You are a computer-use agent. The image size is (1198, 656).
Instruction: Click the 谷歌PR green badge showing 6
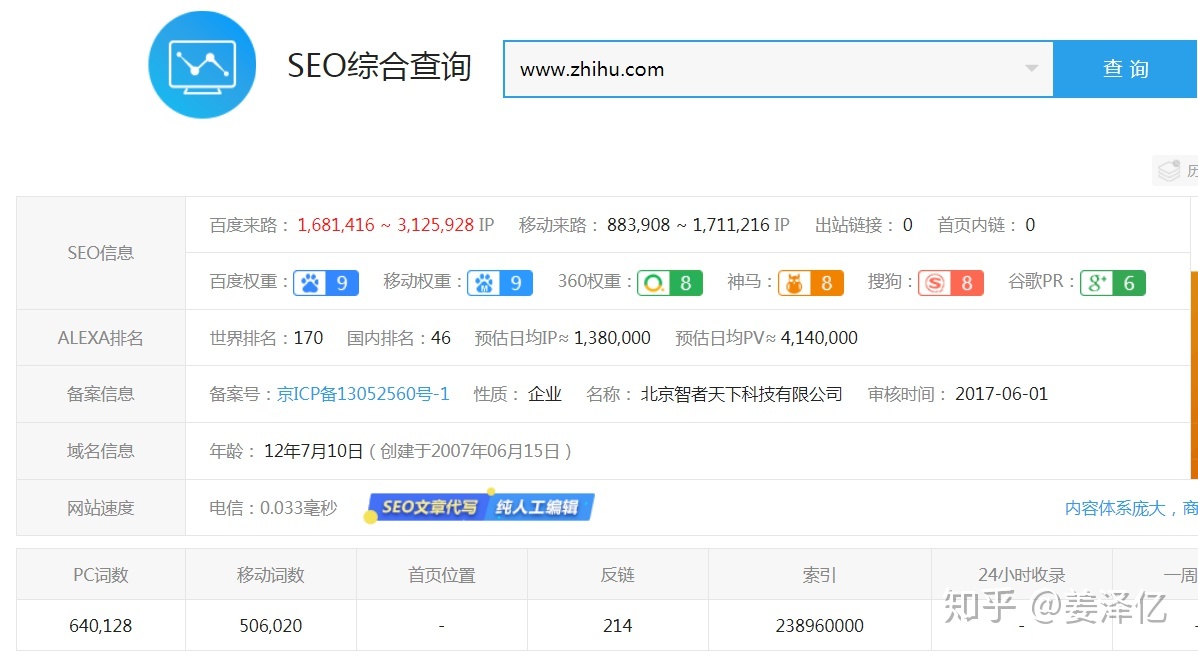pos(1112,283)
